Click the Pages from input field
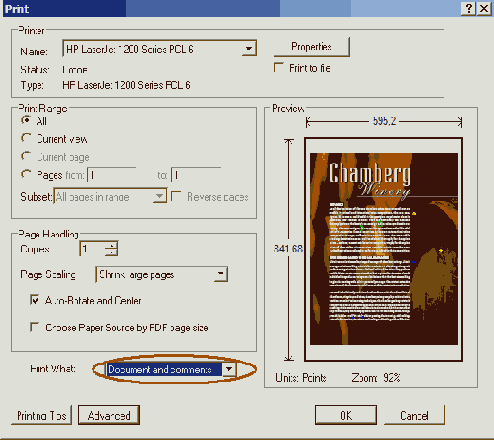The width and height of the screenshot is (494, 440). point(112,175)
